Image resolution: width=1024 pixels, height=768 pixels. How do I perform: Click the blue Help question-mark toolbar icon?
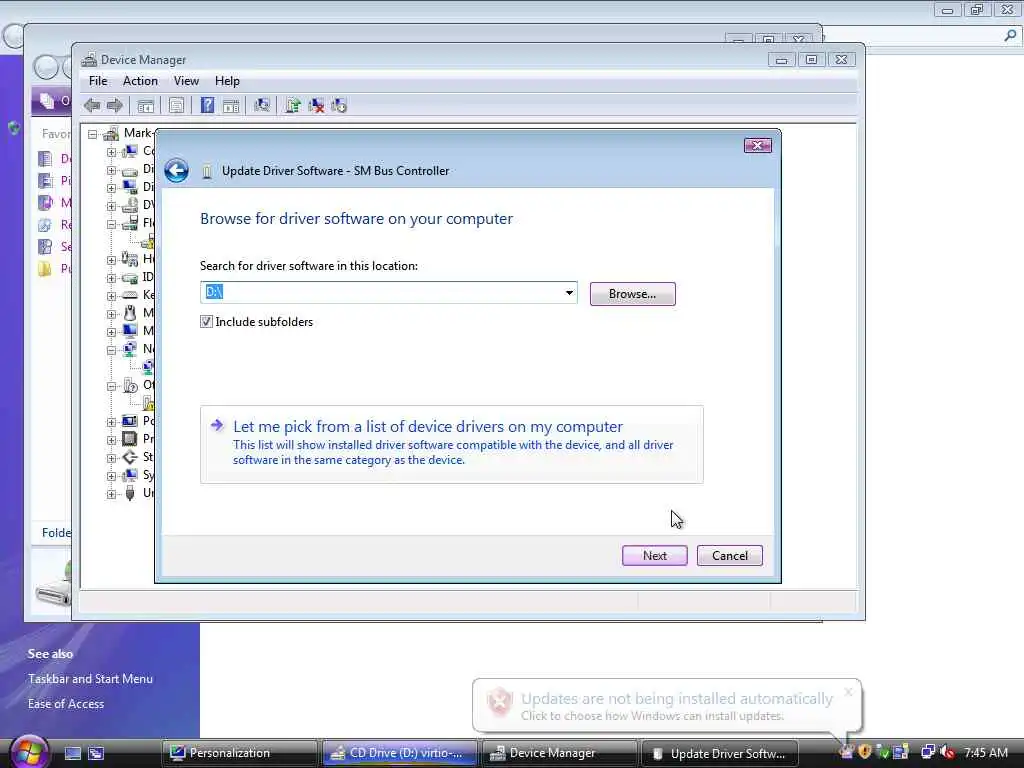tap(207, 105)
